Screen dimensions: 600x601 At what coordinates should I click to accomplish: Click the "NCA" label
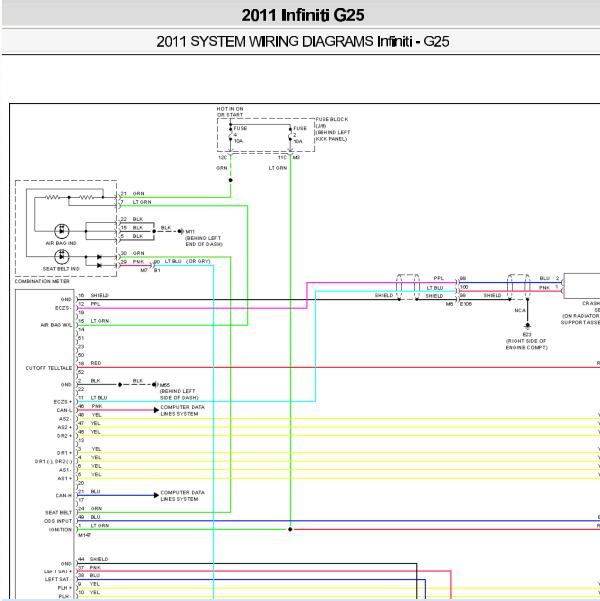[x=520, y=310]
